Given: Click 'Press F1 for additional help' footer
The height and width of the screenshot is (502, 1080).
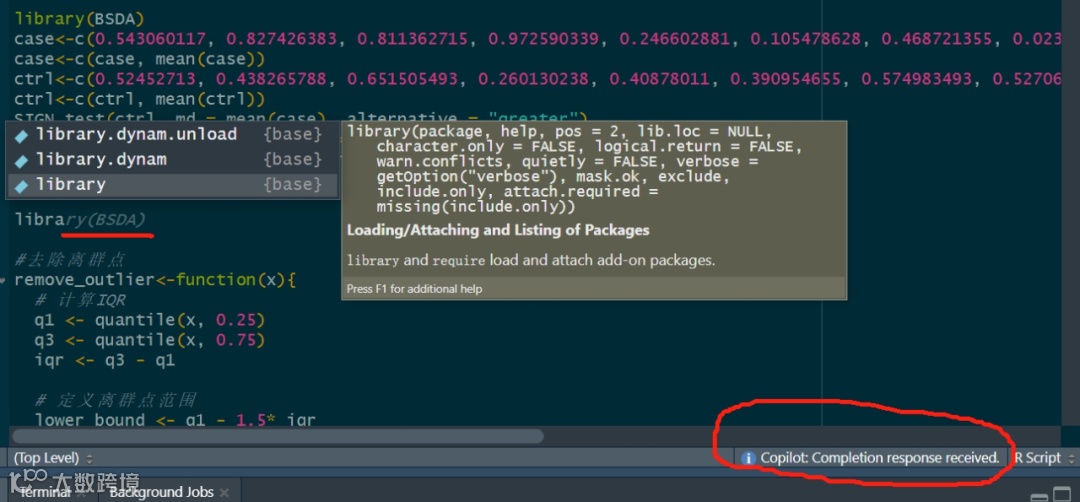Looking at the screenshot, I should pyautogui.click(x=414, y=289).
